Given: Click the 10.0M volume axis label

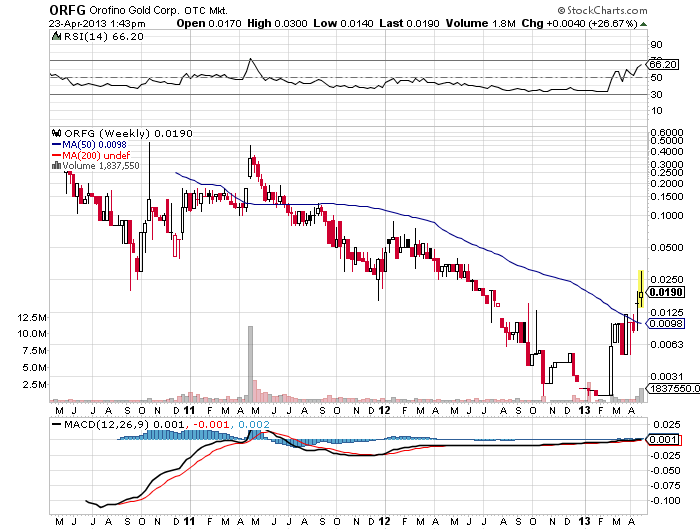Looking at the screenshot, I should (32, 334).
